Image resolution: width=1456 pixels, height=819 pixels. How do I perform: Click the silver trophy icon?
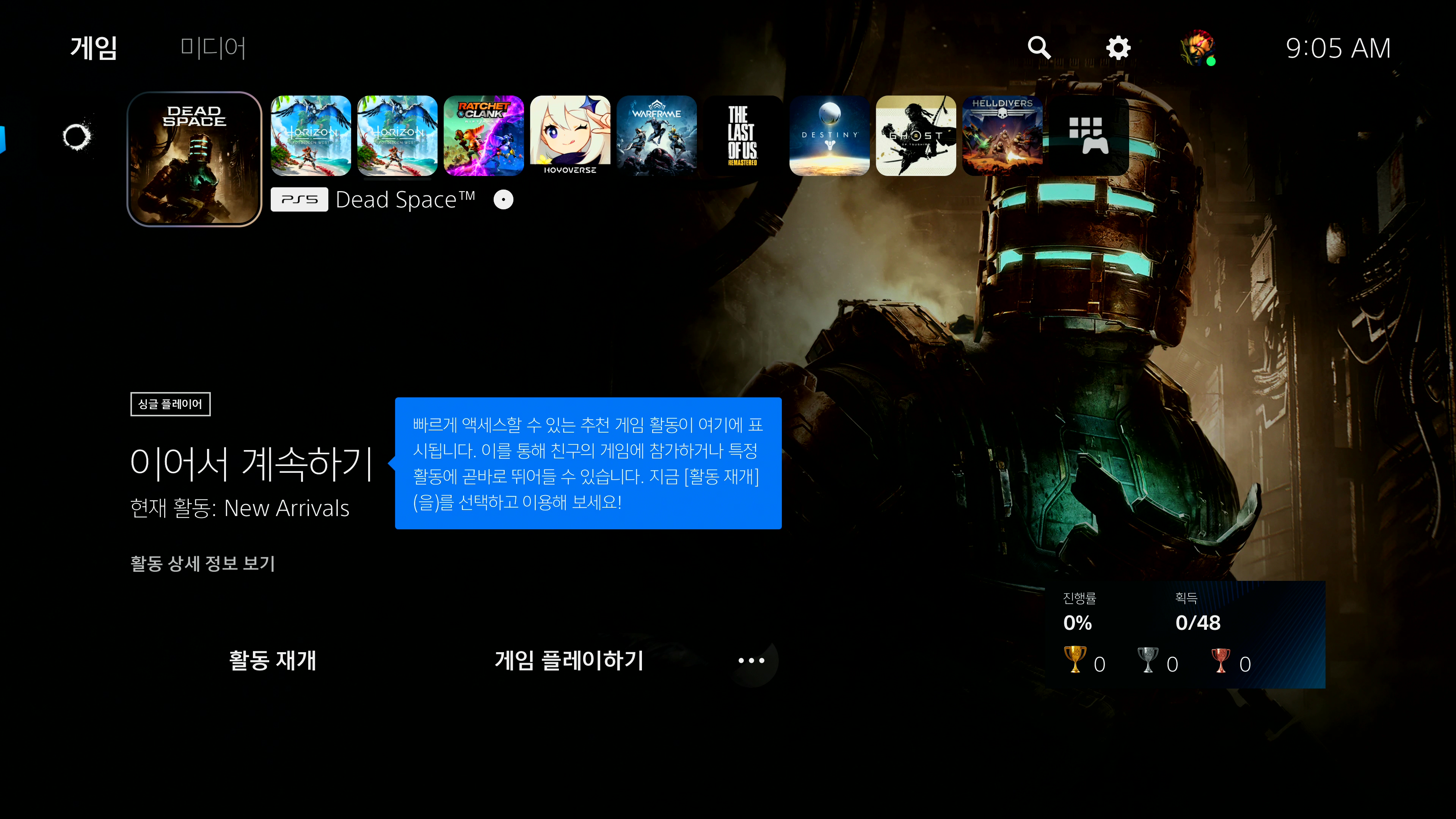coord(1147,660)
